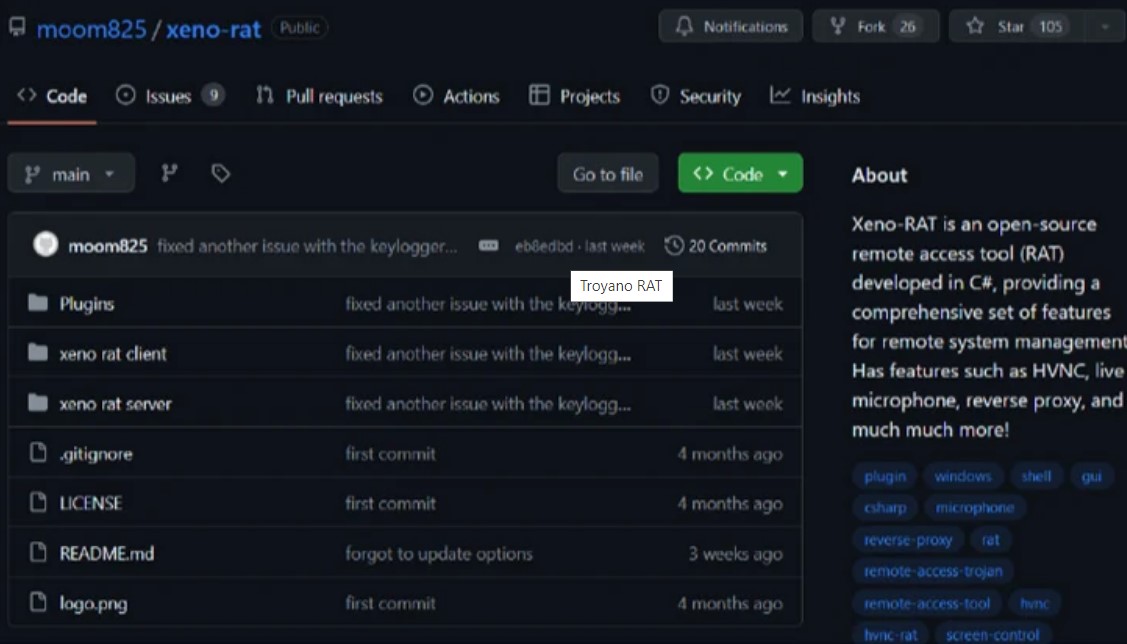Copy commit SHA eb8edbd using the copy icon
Viewport: 1127px width, 644px height.
tap(487, 245)
